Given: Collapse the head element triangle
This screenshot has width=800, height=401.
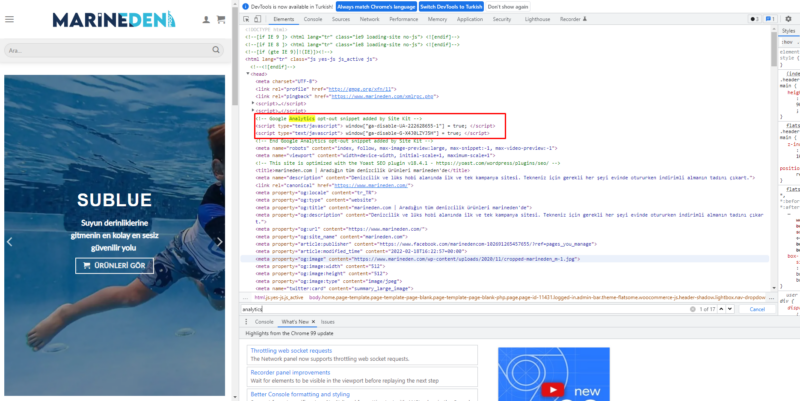Looking at the screenshot, I should tap(247, 74).
